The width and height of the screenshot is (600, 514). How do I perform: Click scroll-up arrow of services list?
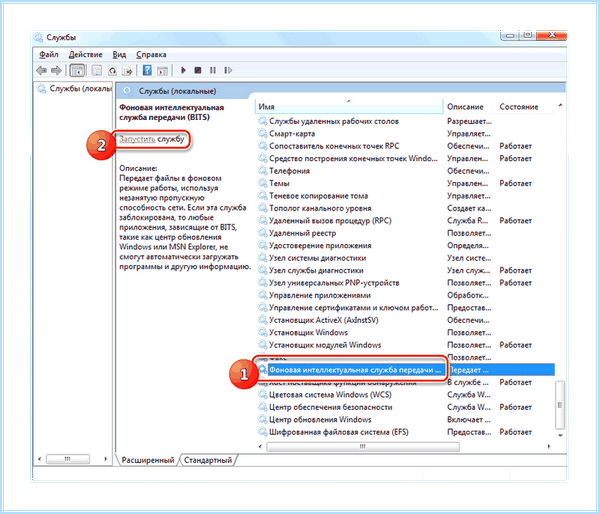point(560,105)
